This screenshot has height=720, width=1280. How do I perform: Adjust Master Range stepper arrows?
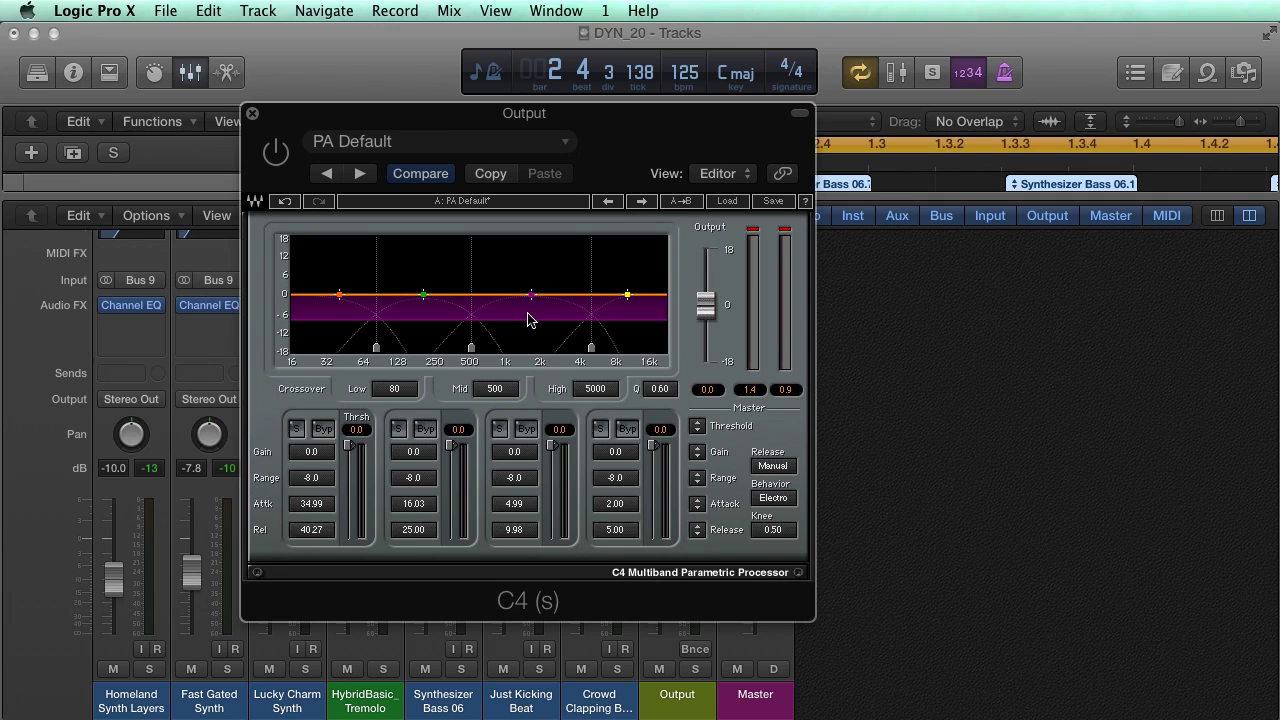(697, 478)
